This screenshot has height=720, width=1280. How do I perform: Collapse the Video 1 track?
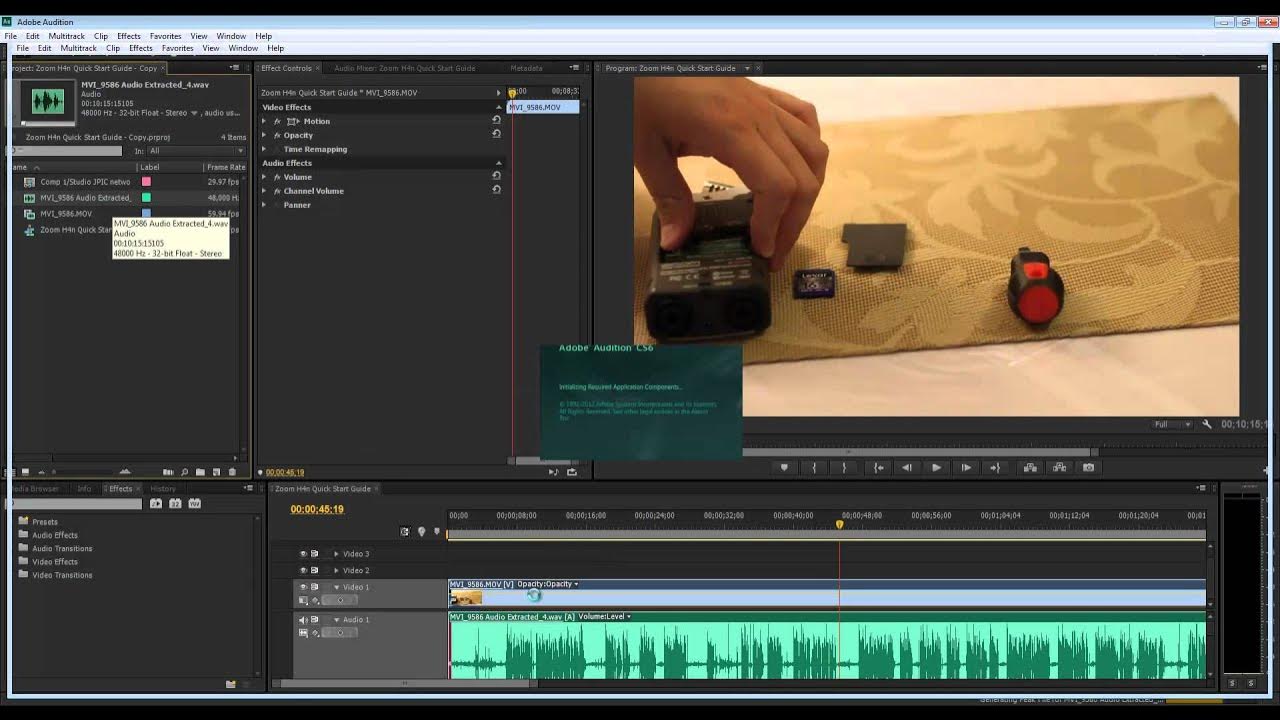click(336, 587)
